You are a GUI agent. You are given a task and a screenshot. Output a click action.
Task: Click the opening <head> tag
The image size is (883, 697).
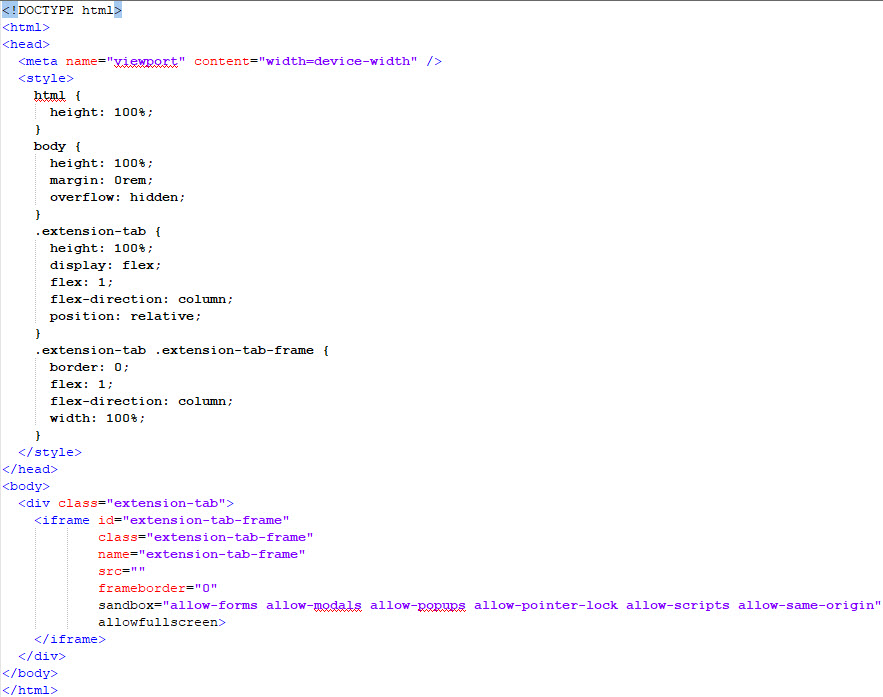click(26, 44)
